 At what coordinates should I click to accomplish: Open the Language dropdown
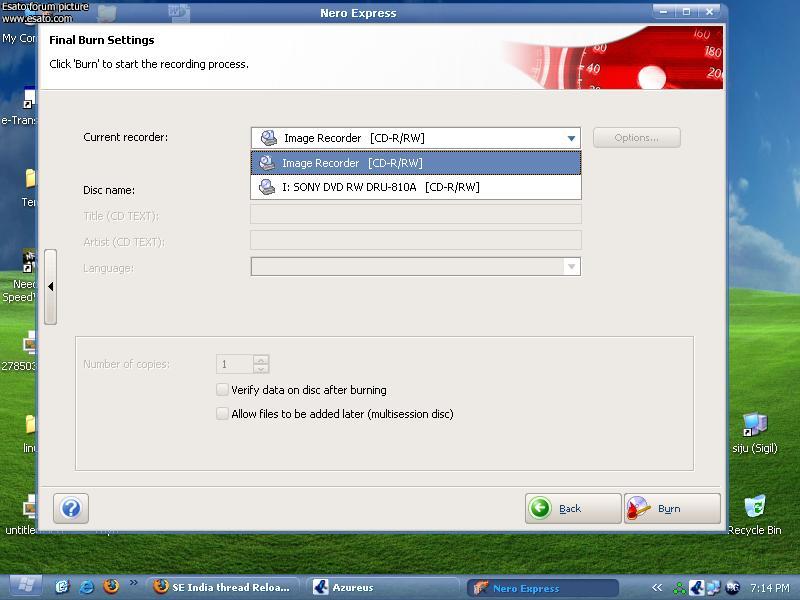point(571,267)
